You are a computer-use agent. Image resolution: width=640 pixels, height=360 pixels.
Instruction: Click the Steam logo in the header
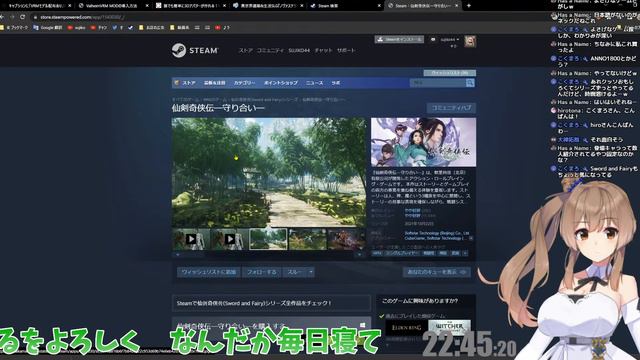coord(195,50)
